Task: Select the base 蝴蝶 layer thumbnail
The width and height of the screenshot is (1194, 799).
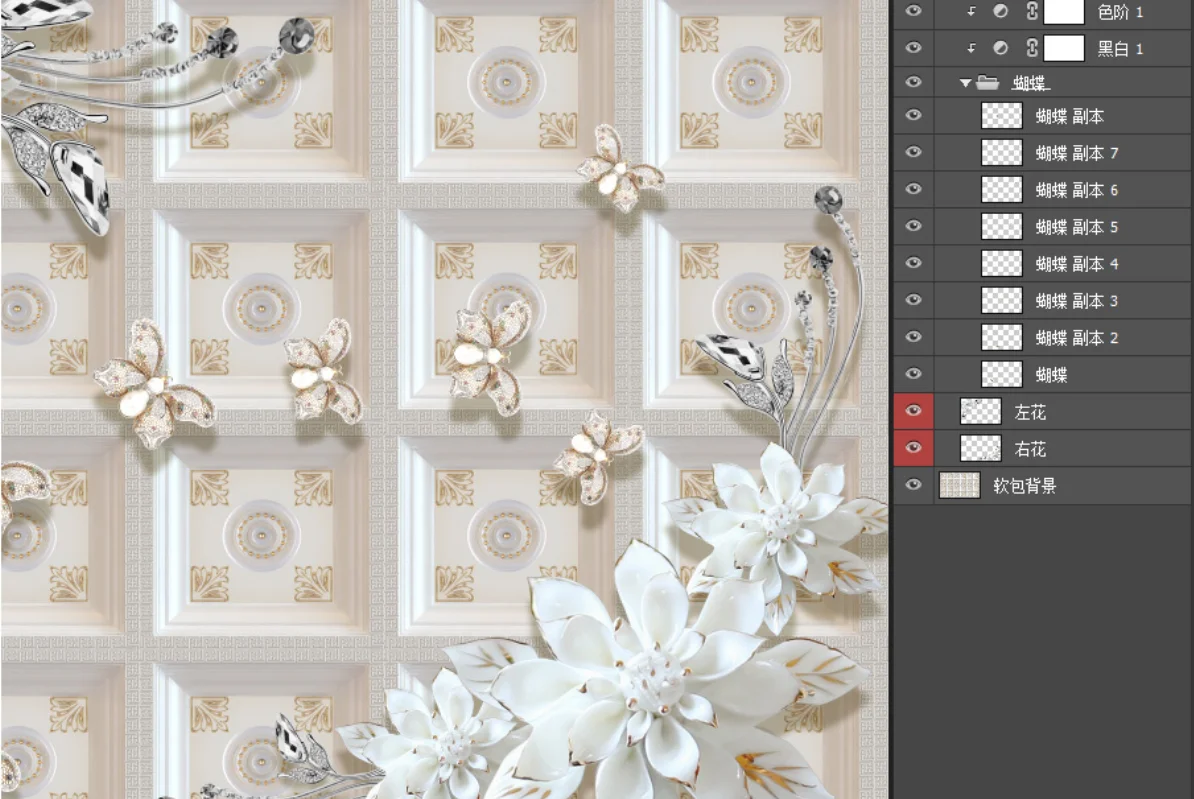Action: tap(1001, 374)
